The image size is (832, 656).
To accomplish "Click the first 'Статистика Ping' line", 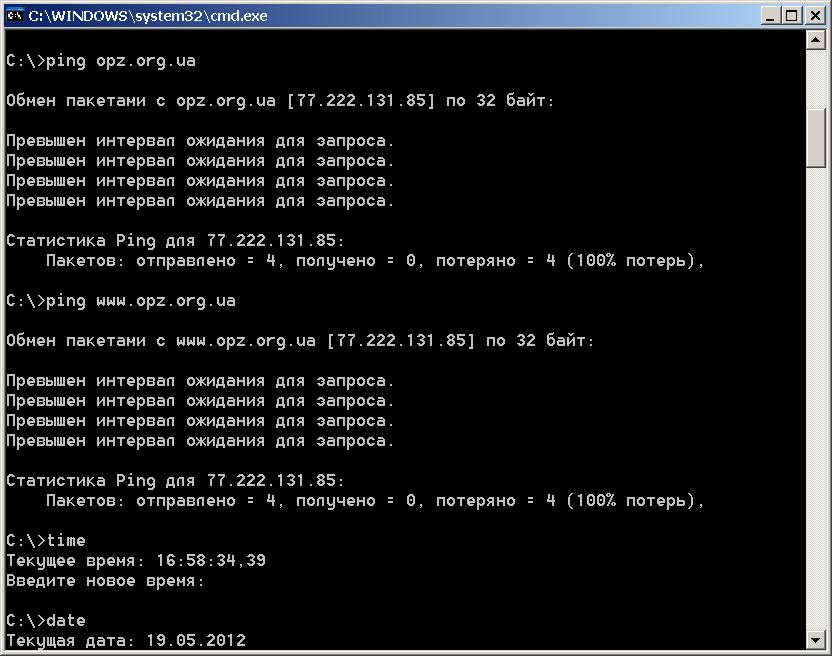I will (x=175, y=241).
